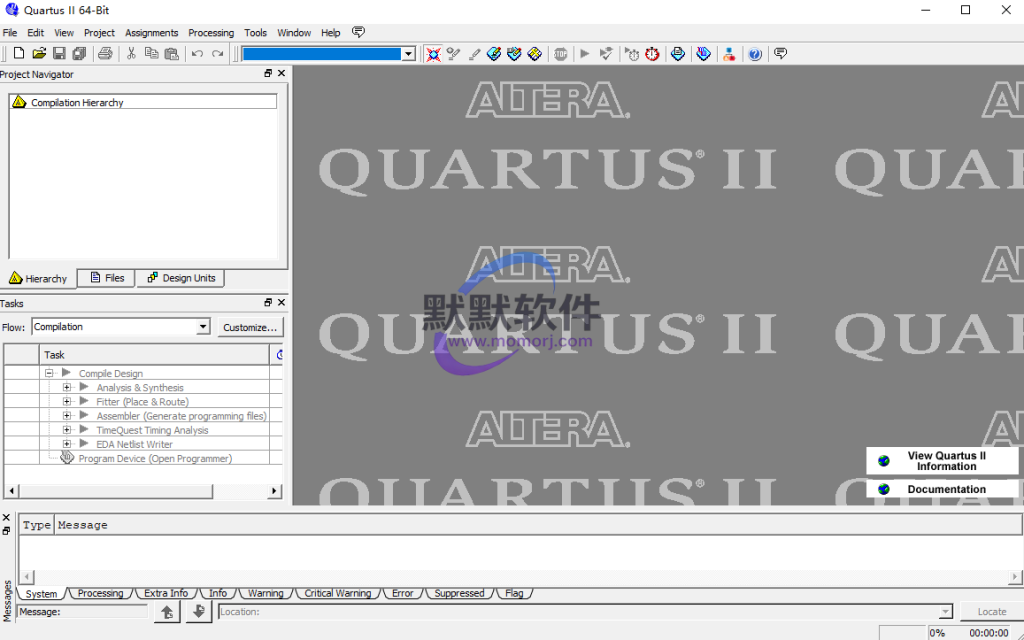Undock the Project Navigator panel
This screenshot has width=1024, height=640.
268,73
